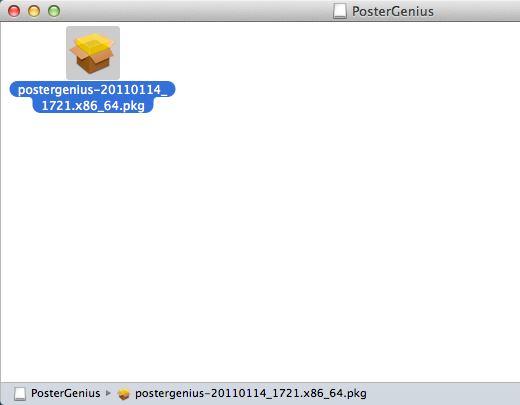Click the disk proxy icon beside window title
Screen dimensions: 520x405
click(x=340, y=11)
